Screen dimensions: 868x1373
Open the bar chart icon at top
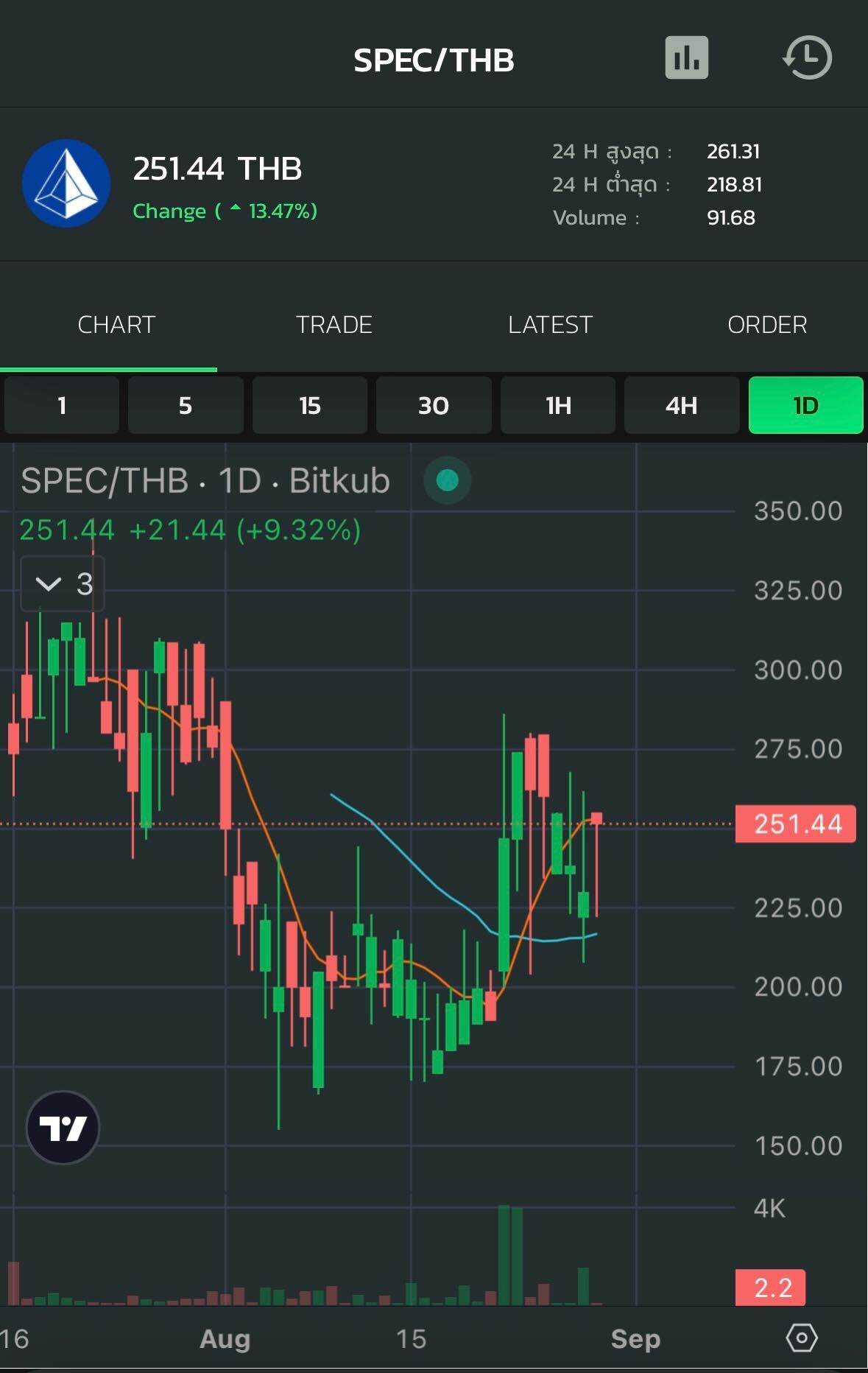point(686,57)
